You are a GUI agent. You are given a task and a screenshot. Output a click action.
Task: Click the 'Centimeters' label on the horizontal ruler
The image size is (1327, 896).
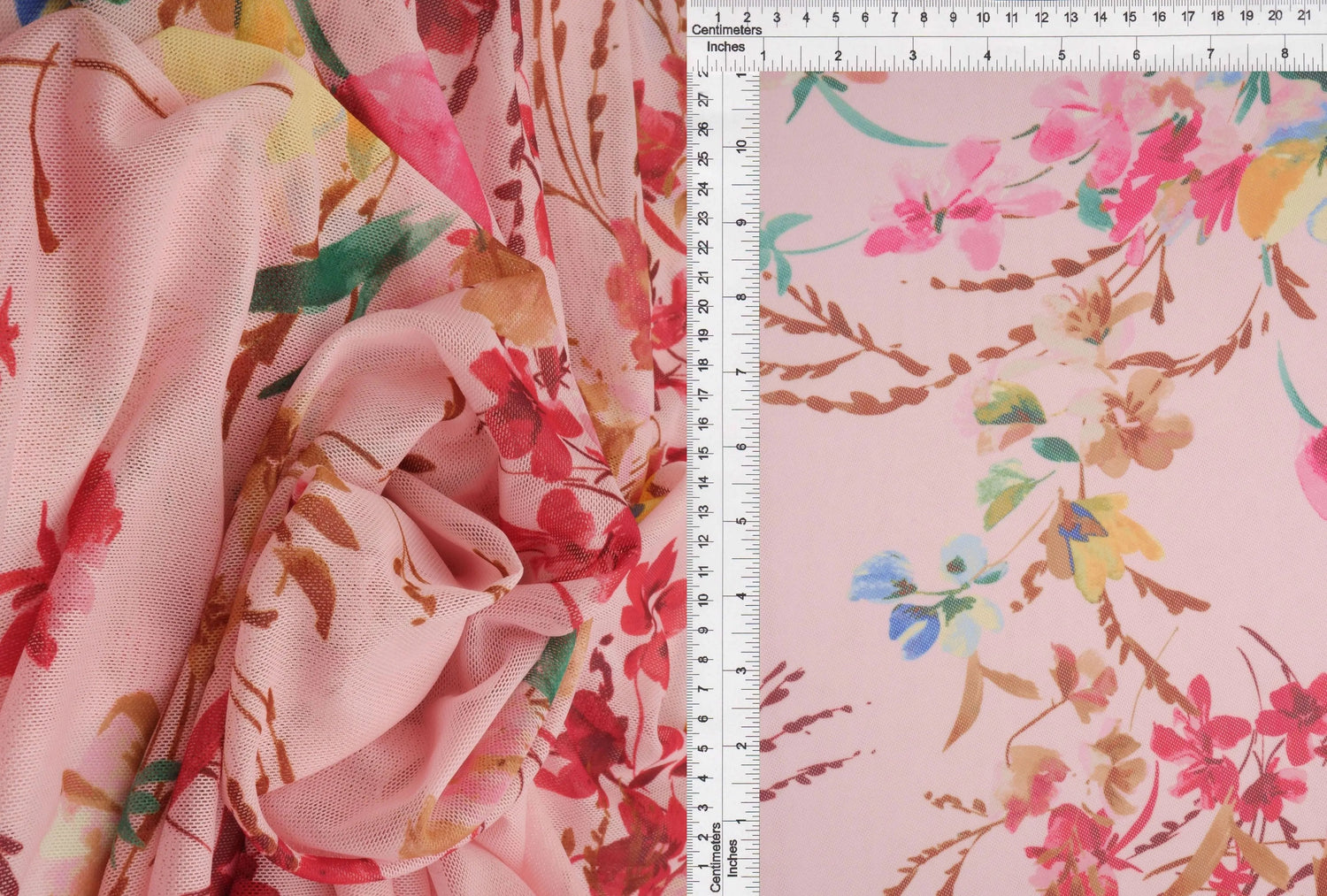[x=728, y=29]
